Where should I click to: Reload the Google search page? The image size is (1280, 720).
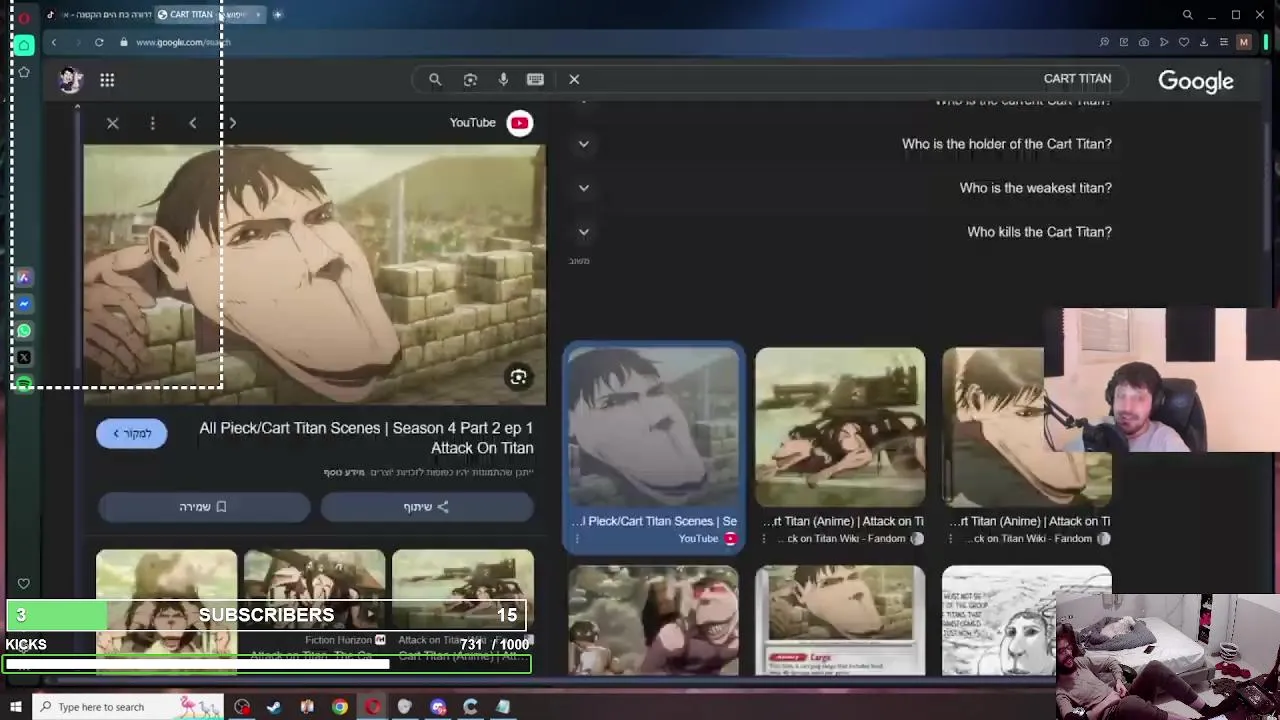pyautogui.click(x=99, y=42)
